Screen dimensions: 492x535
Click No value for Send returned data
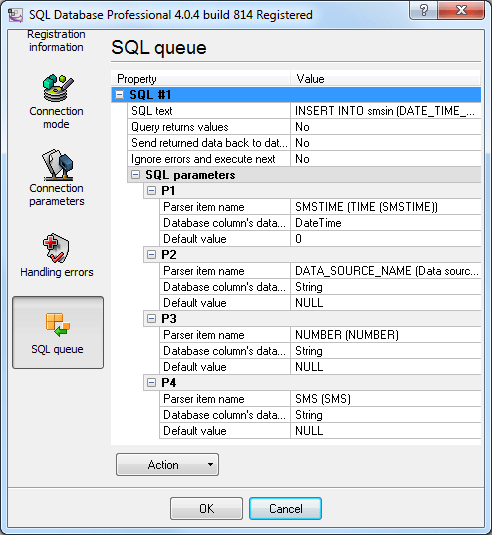386,143
